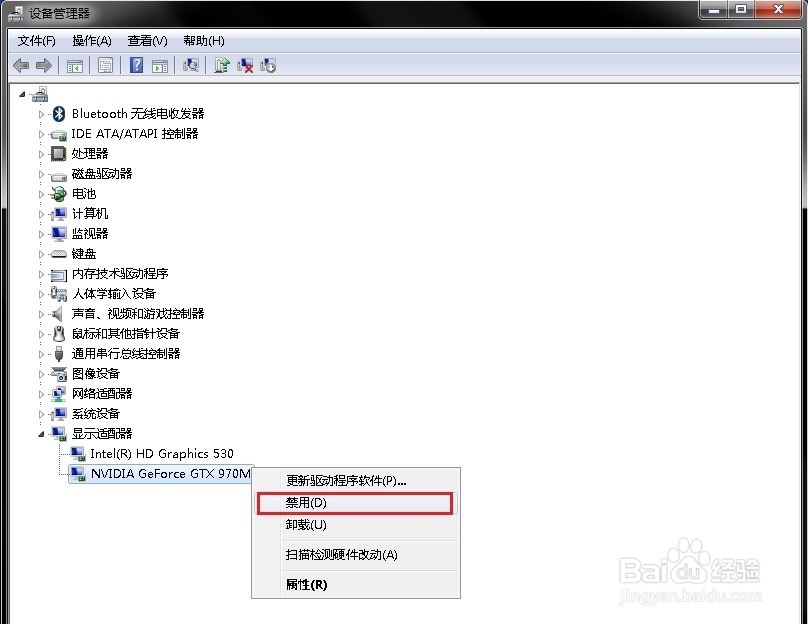Open the 帮助(H) menu

(204, 41)
